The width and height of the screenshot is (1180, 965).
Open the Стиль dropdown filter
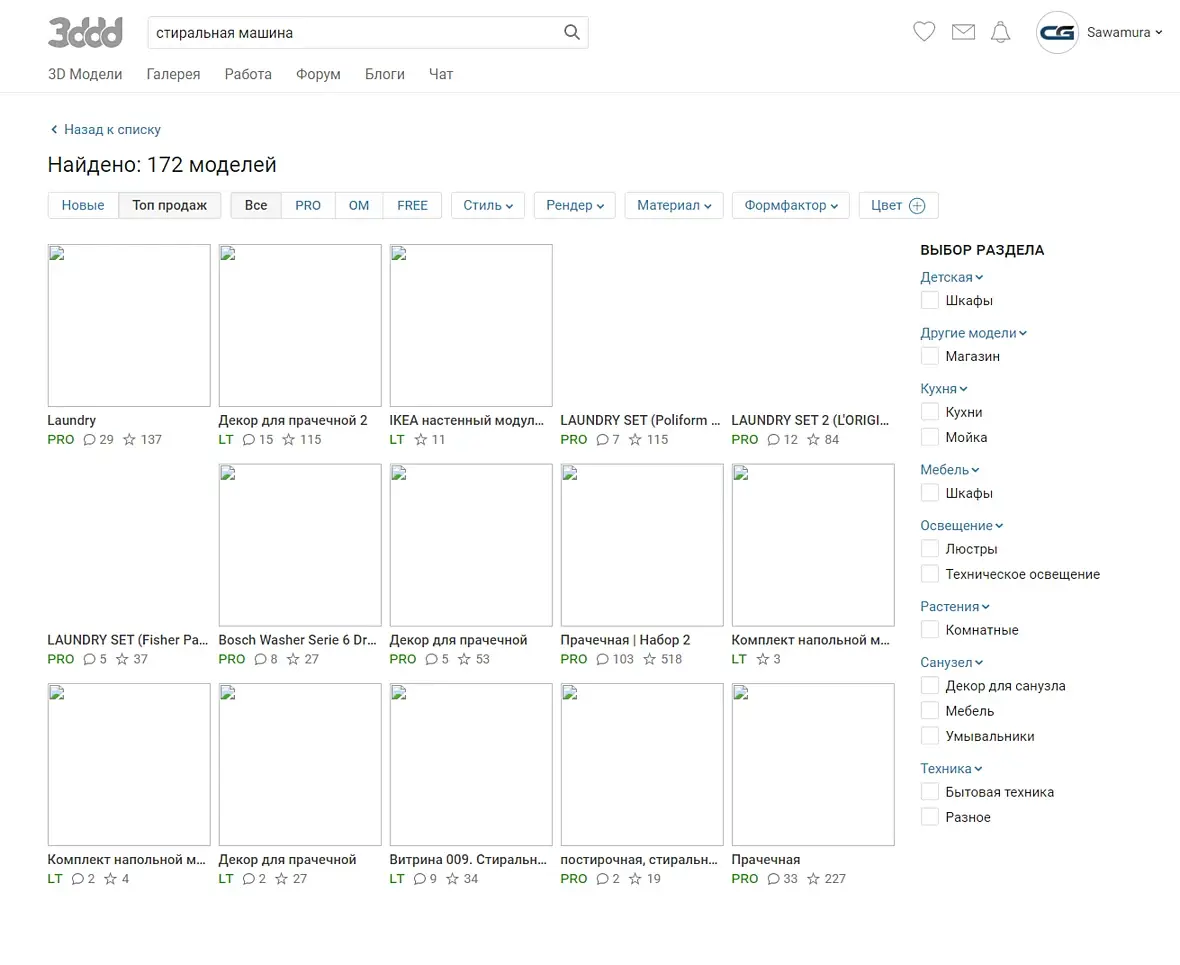click(x=487, y=206)
